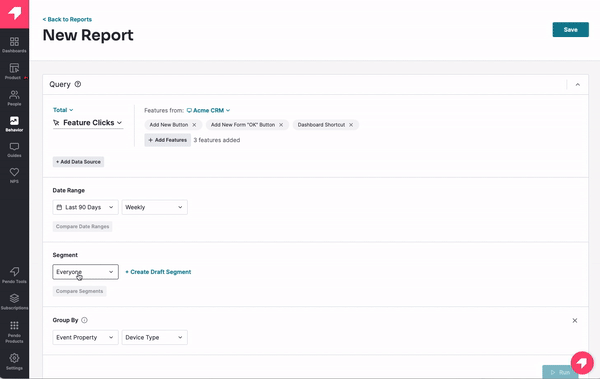The height and width of the screenshot is (379, 600).
Task: Open the Last 90 Days date dropdown
Action: tap(85, 207)
